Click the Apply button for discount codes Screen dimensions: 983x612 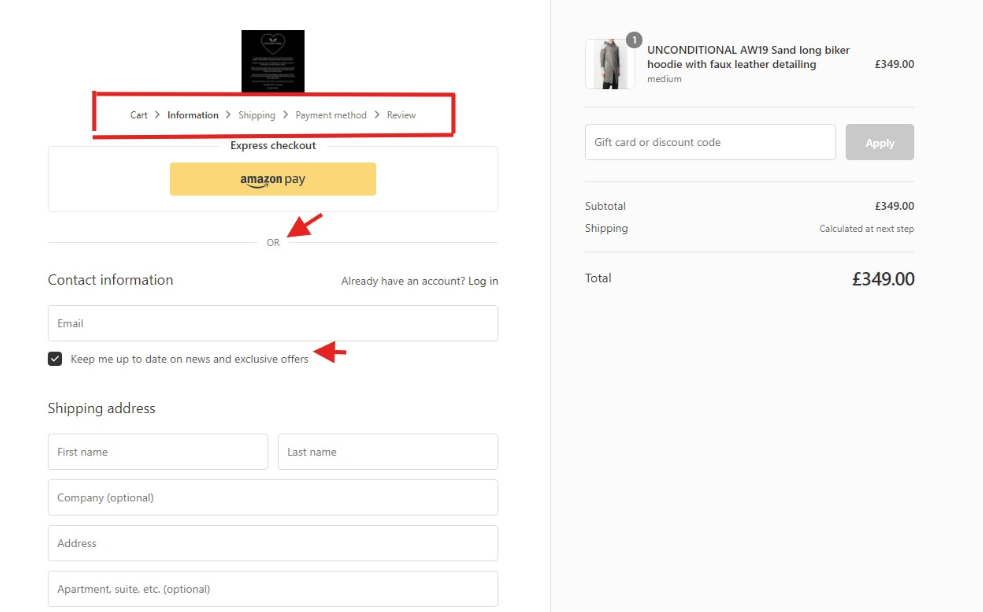[x=879, y=142]
